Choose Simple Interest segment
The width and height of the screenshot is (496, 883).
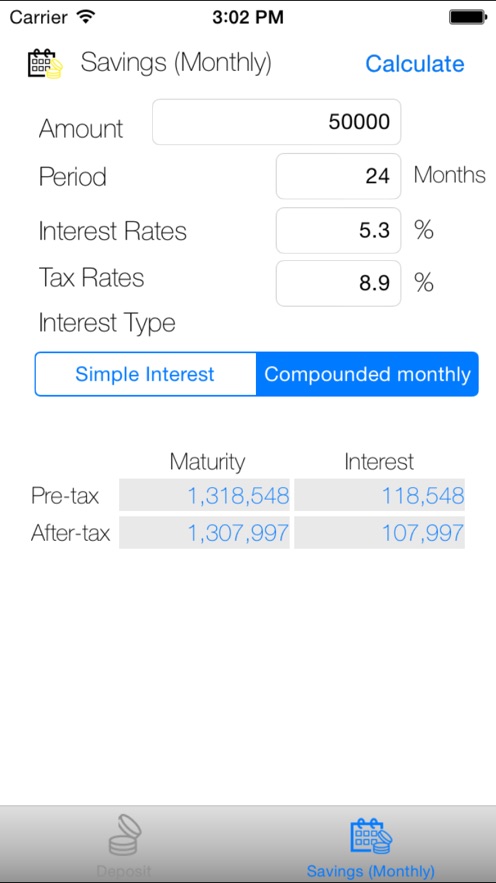(145, 374)
